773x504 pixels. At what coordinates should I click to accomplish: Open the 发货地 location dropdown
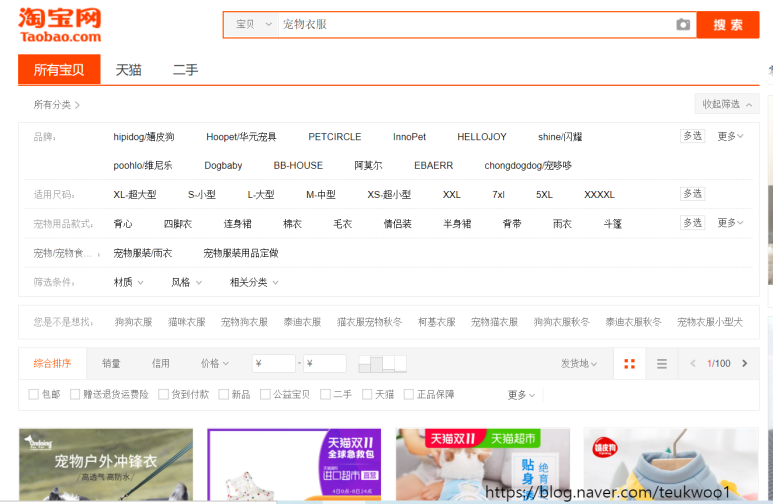[579, 363]
